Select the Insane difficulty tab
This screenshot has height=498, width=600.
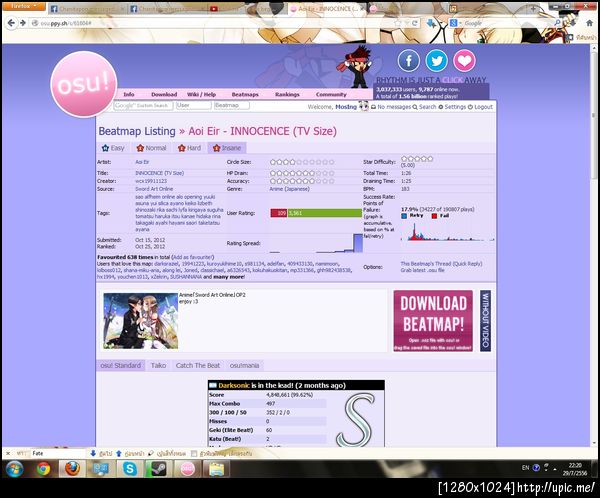point(227,148)
